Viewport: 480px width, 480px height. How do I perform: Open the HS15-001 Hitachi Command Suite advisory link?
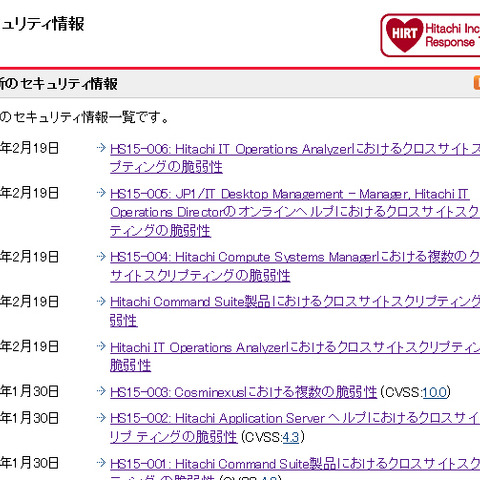point(295,468)
